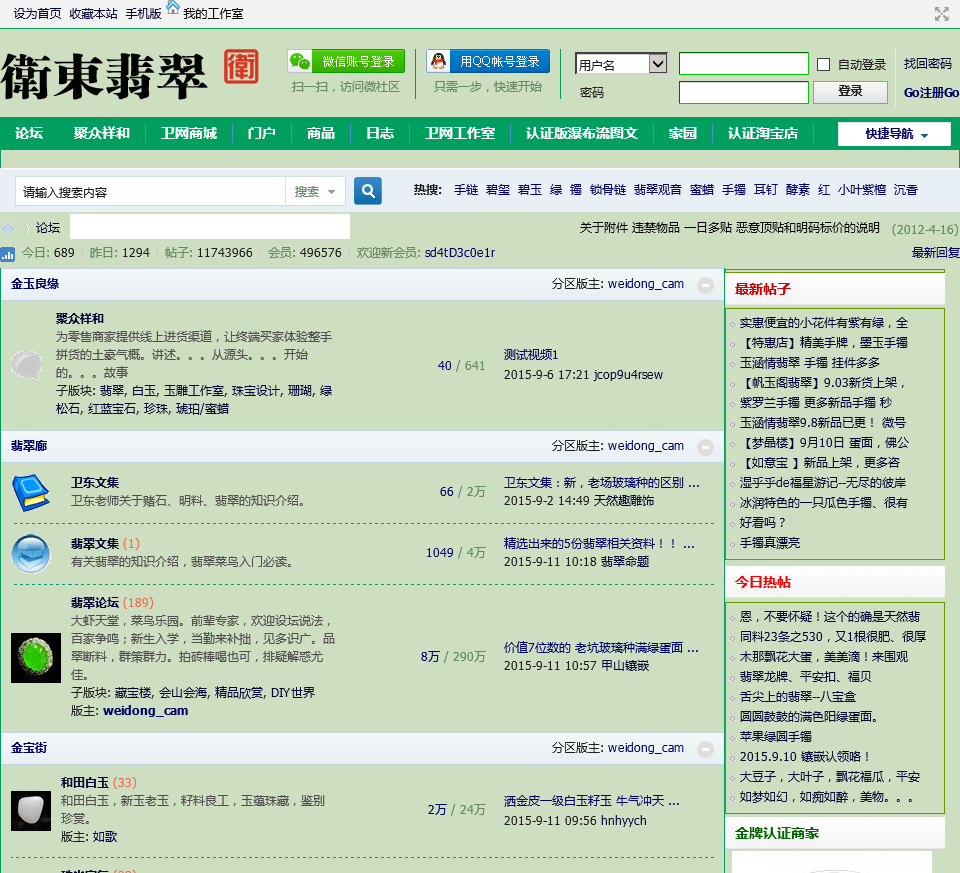960x873 pixels.
Task: Click the fullscreen toggle icon at top right
Action: [941, 14]
